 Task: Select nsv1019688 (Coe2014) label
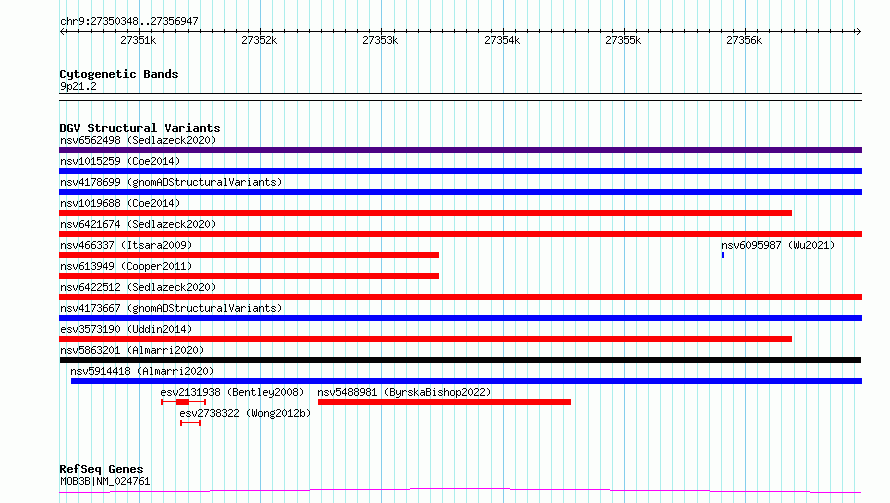(x=120, y=203)
